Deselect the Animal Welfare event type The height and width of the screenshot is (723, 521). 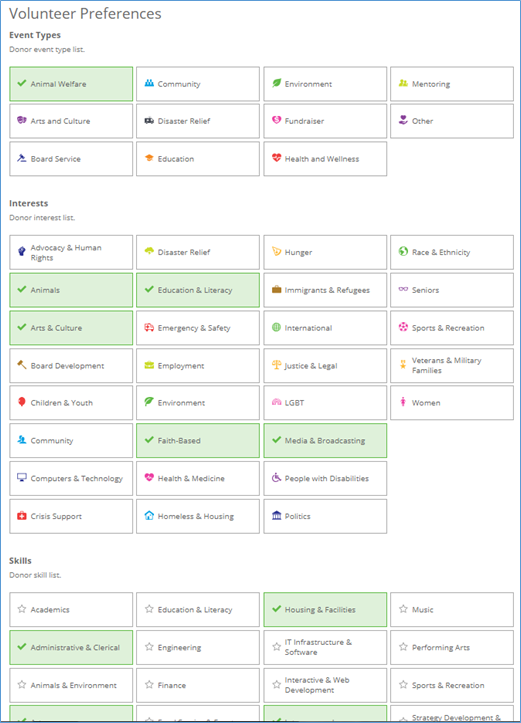71,84
